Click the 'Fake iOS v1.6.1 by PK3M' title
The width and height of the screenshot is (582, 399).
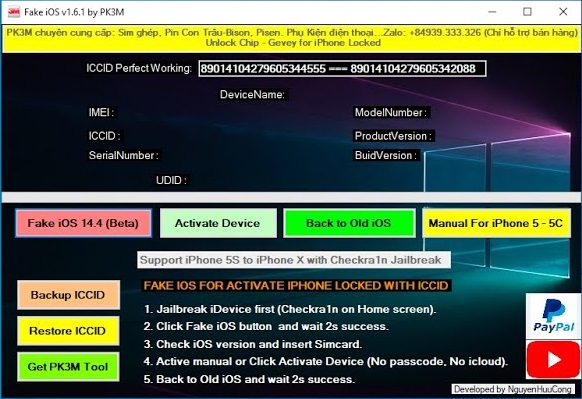[x=74, y=12]
